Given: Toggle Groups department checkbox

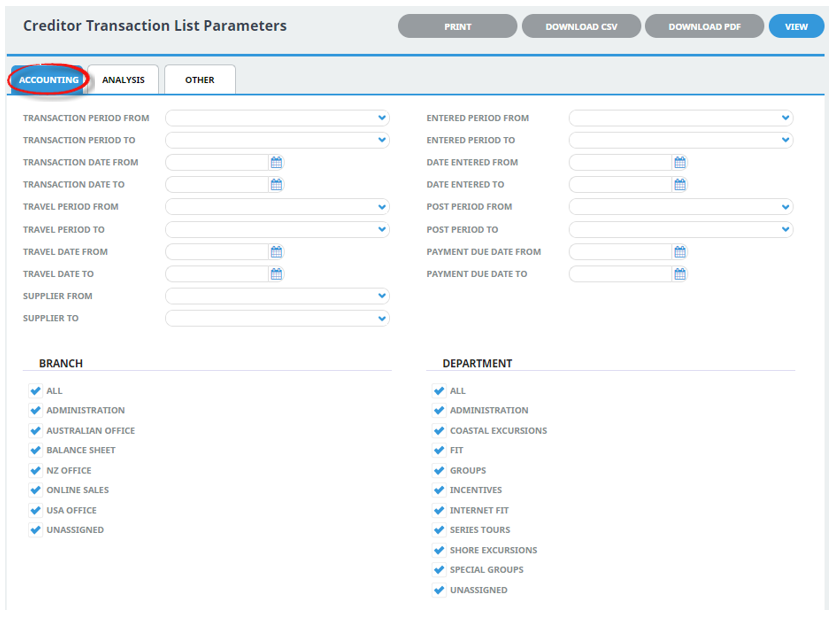Looking at the screenshot, I should pos(439,470).
